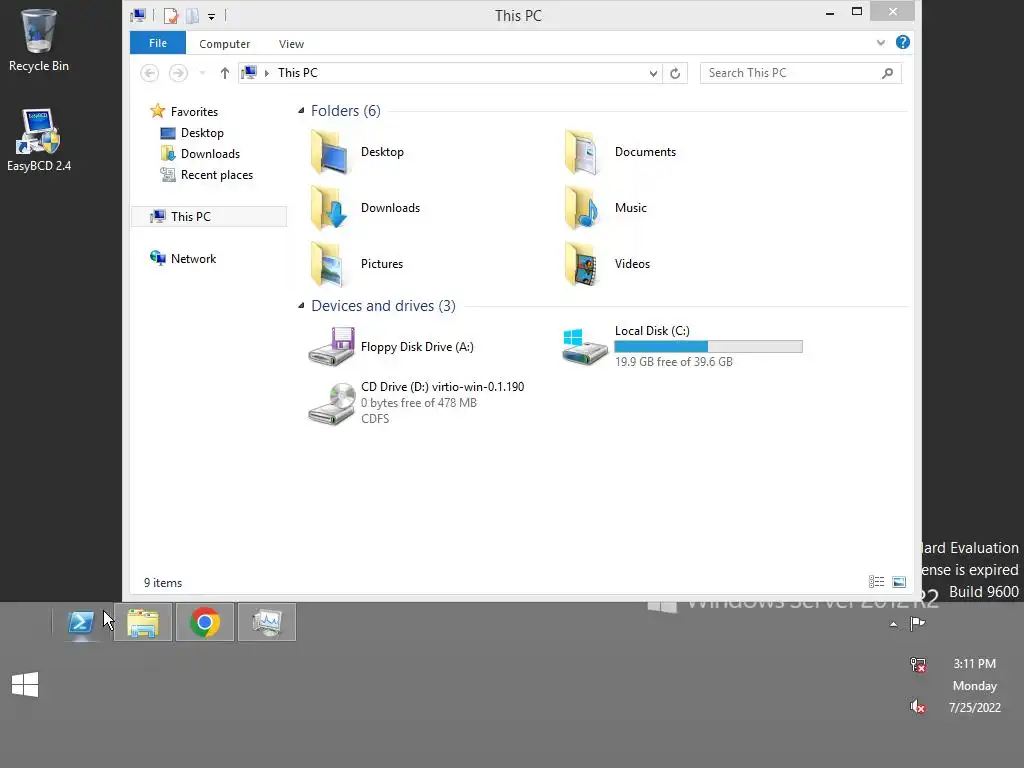Image resolution: width=1024 pixels, height=768 pixels.
Task: Select Floppy Disk Drive (A:)
Action: (x=391, y=347)
